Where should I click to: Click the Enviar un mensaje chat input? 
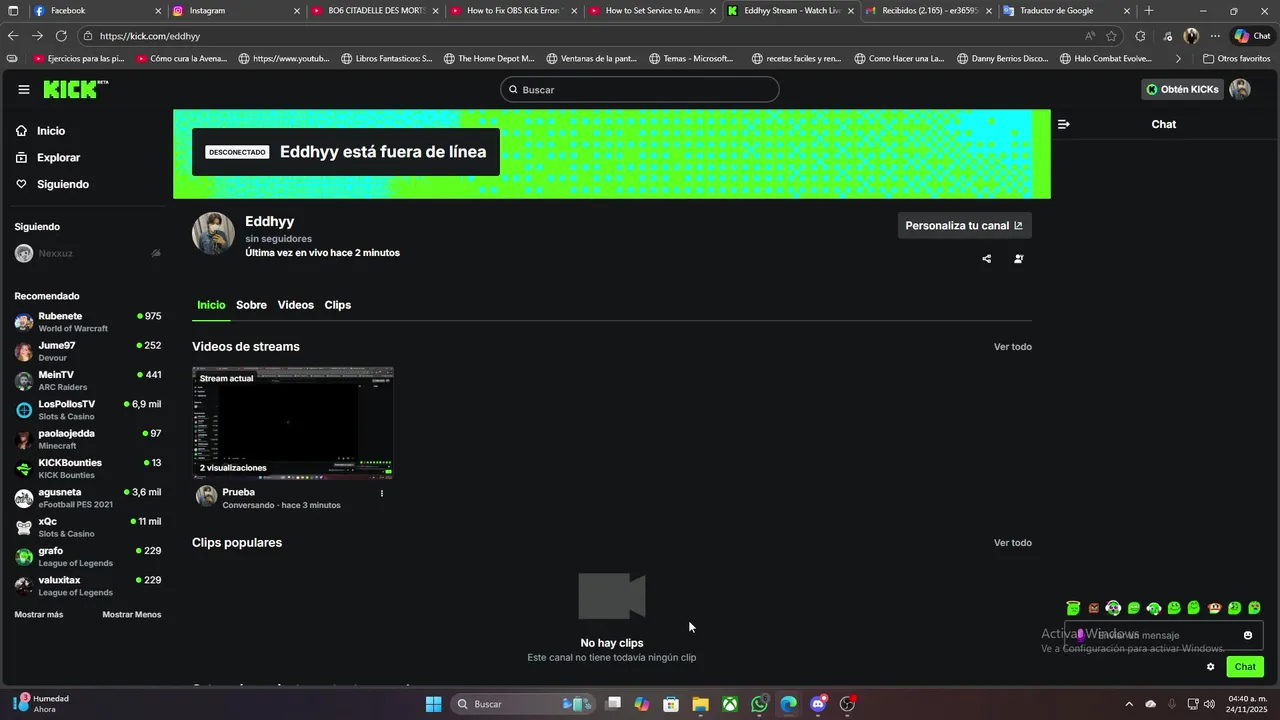(x=1164, y=635)
